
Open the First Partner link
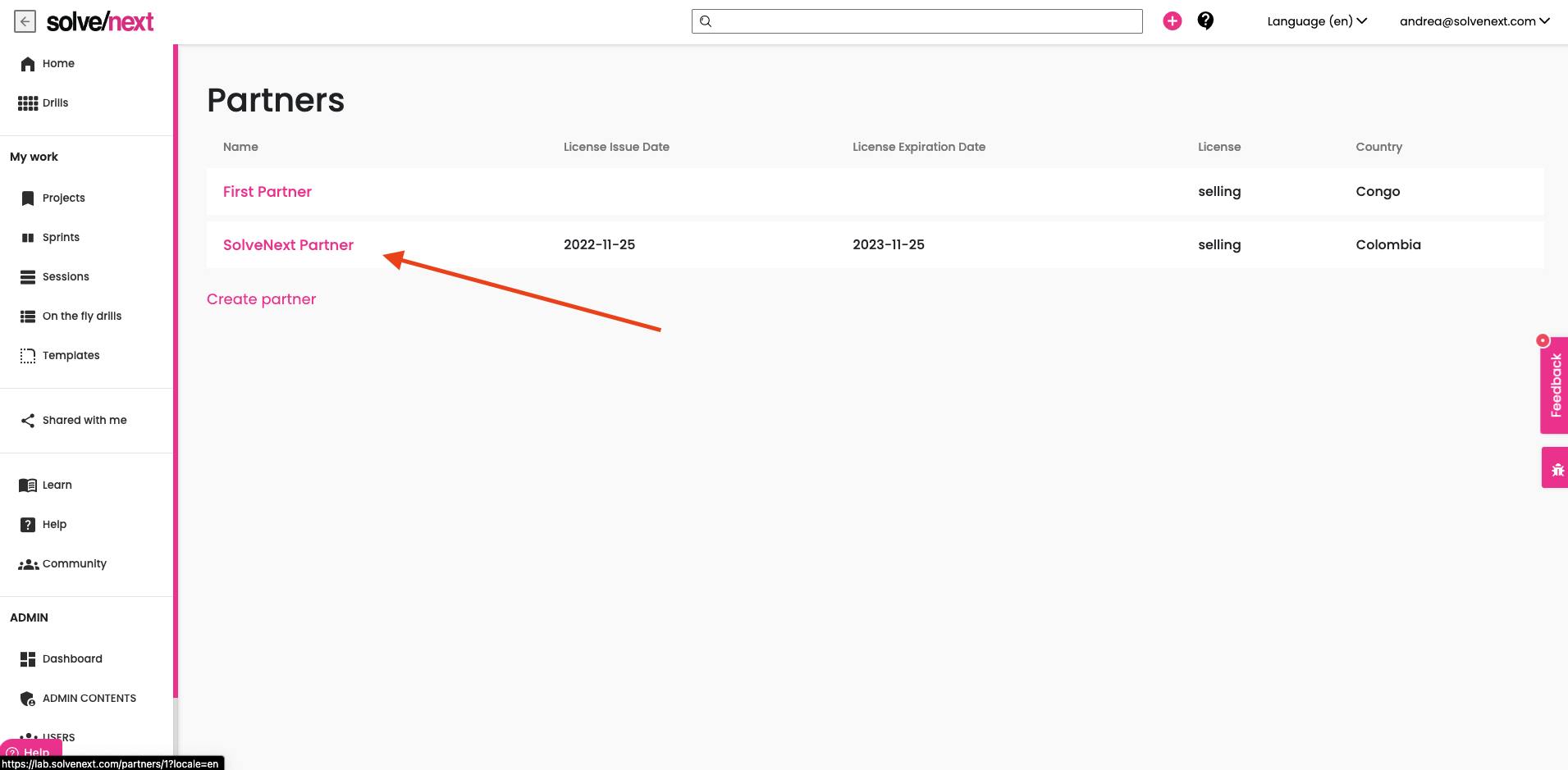tap(267, 192)
